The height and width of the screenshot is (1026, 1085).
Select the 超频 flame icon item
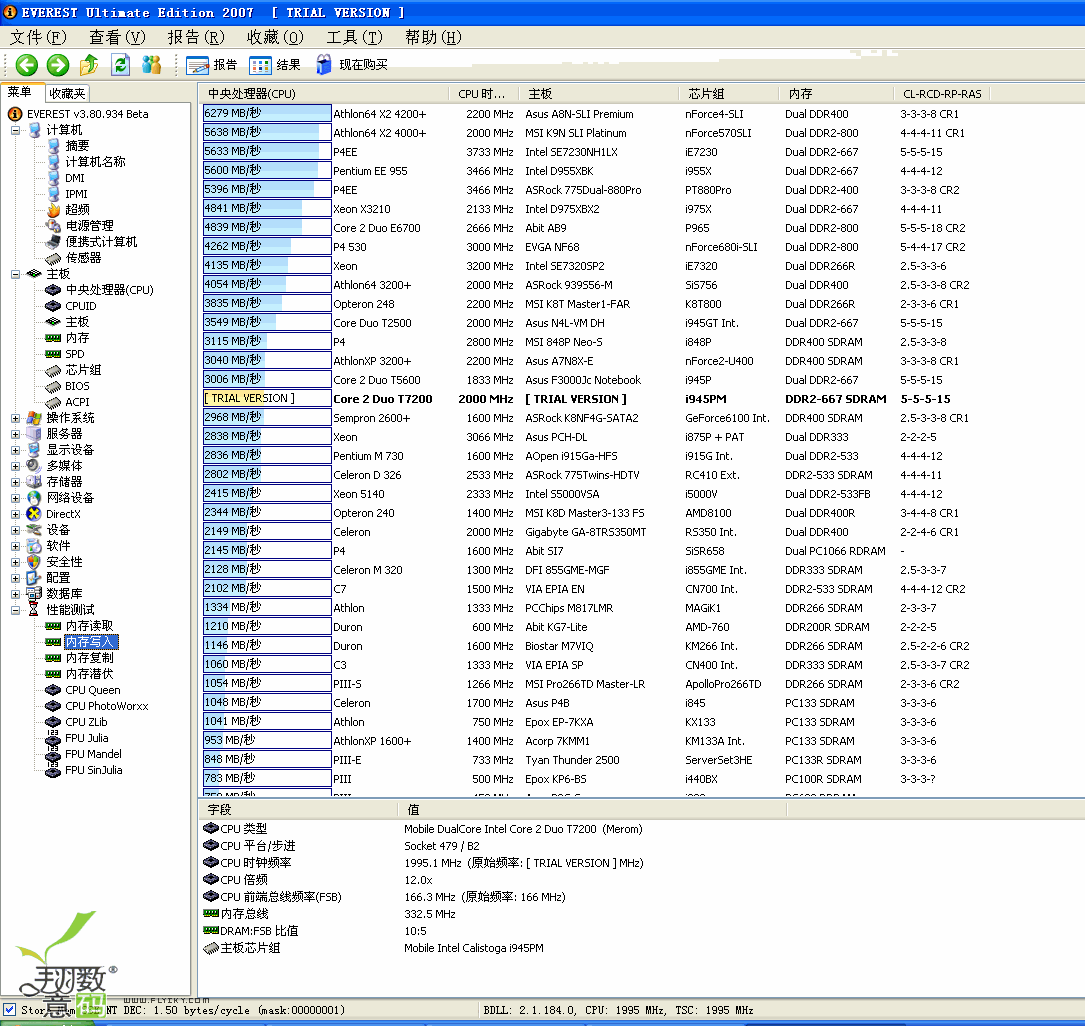point(53,210)
